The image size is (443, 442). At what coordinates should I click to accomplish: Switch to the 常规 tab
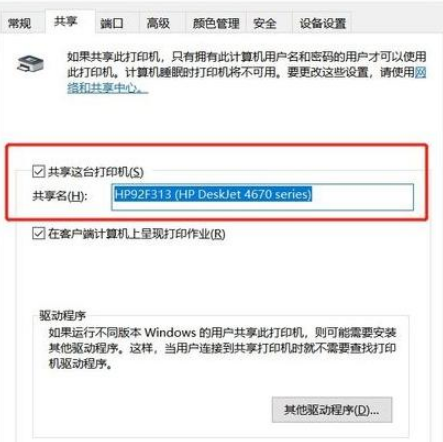(20, 23)
